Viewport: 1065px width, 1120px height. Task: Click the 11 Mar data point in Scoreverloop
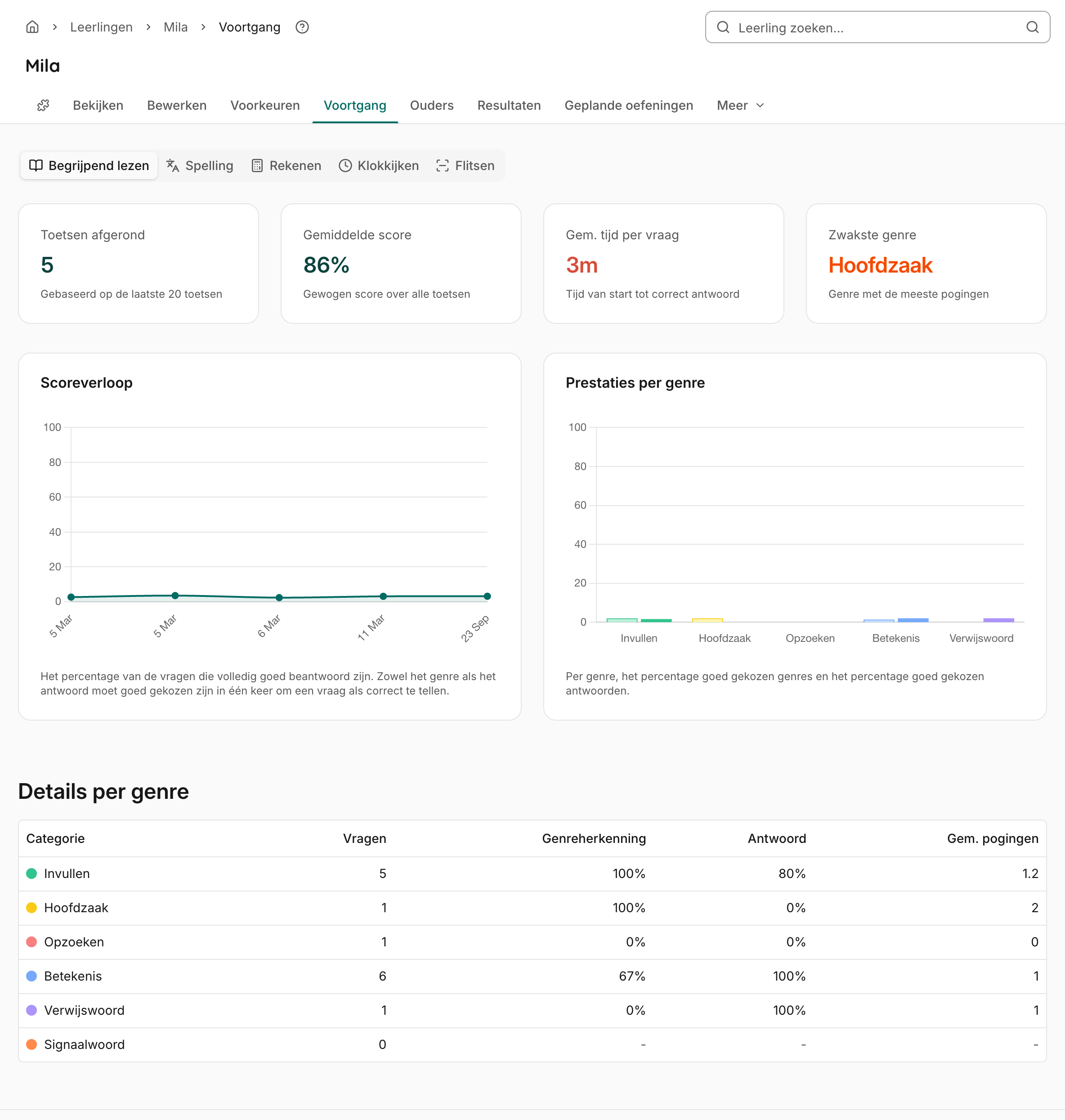(x=383, y=596)
